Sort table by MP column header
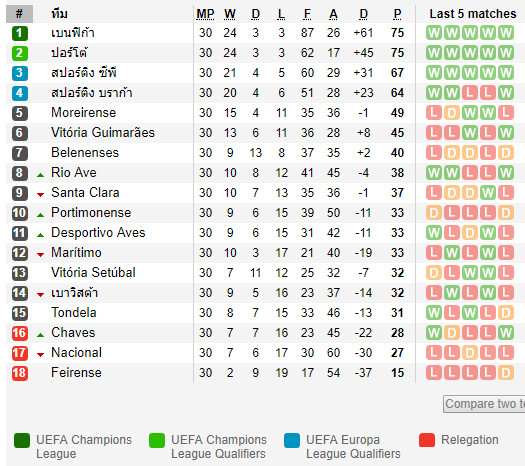The height and width of the screenshot is (466, 525). click(205, 14)
